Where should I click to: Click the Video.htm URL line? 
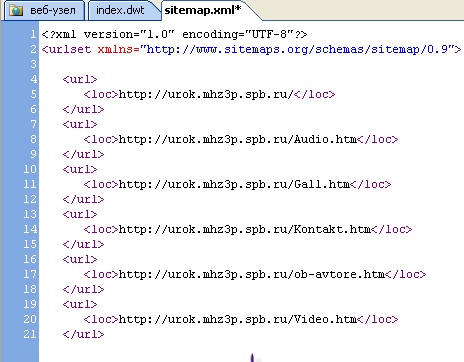pos(241,319)
